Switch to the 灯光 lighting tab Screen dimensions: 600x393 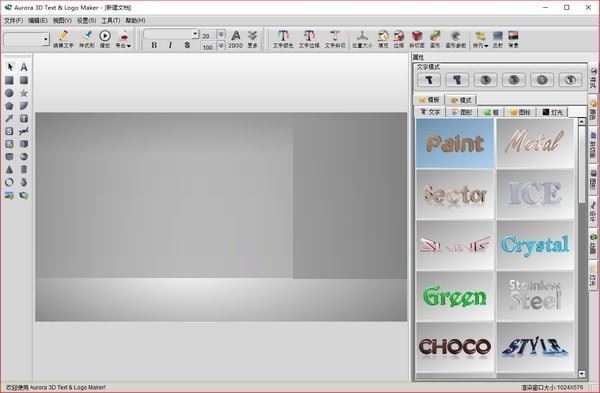553,112
